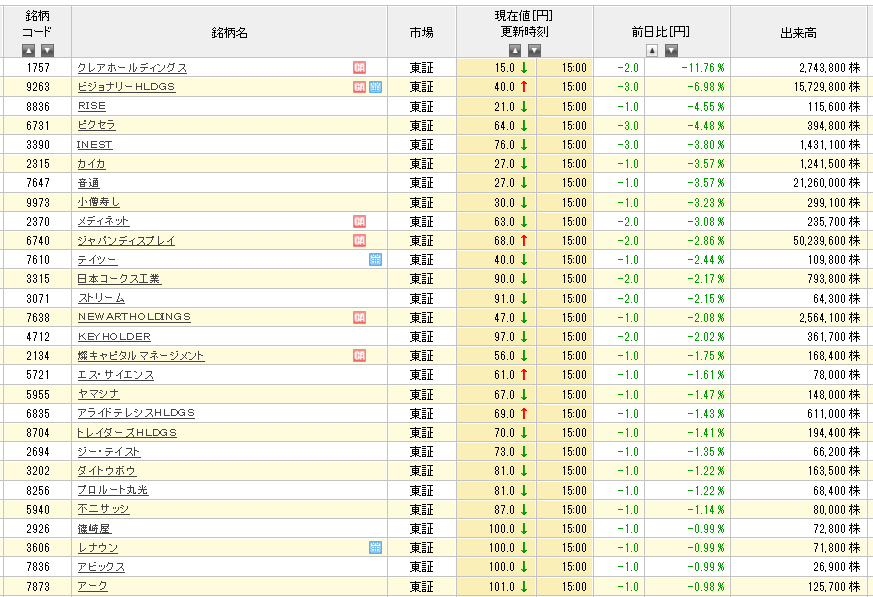The height and width of the screenshot is (597, 873).
Task: Click the 市場 column header
Action: tap(421, 32)
